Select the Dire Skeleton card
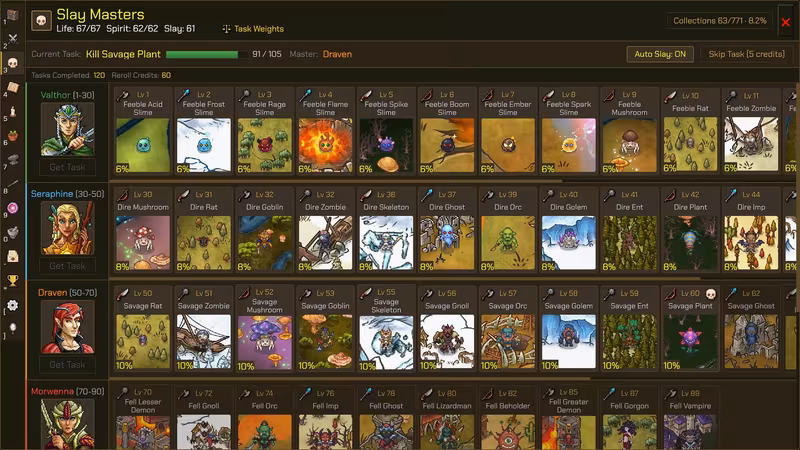800x450 pixels. 386,230
